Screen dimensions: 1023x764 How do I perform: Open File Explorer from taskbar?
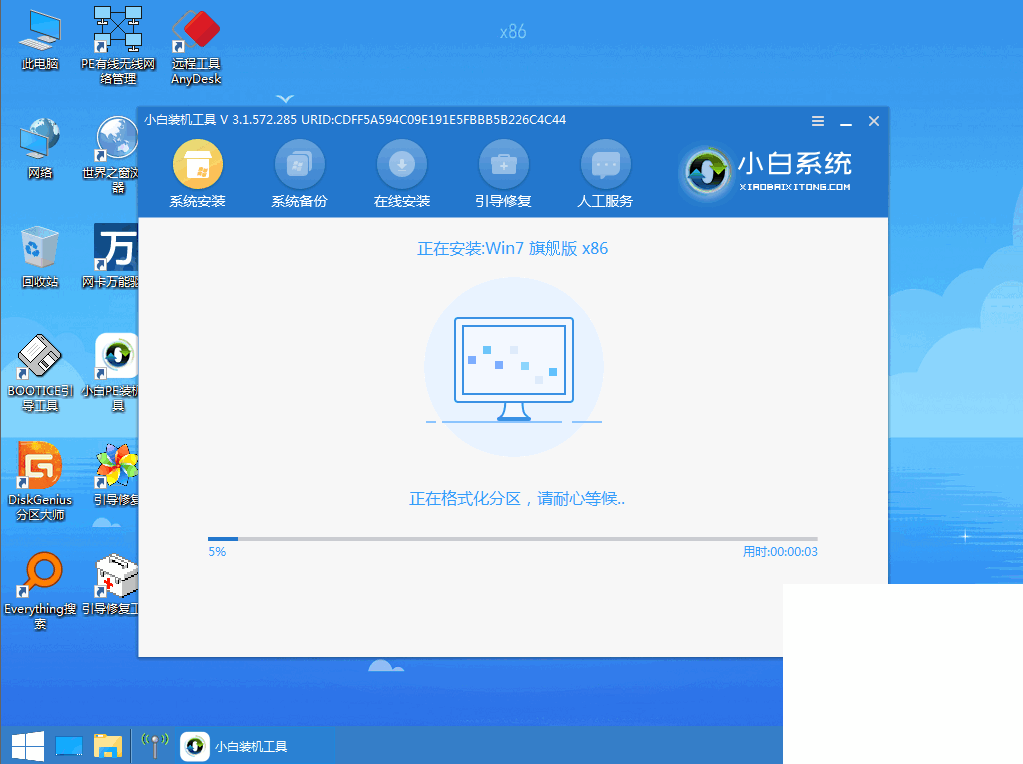click(108, 746)
